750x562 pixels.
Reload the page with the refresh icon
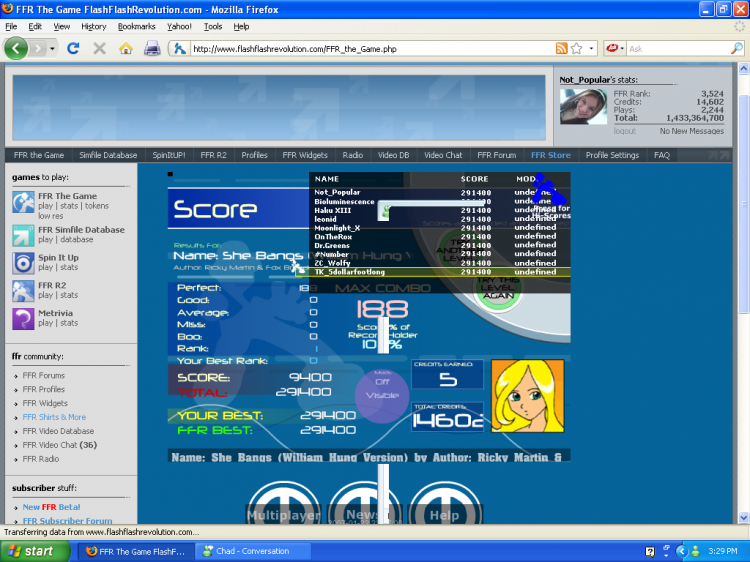coord(74,48)
